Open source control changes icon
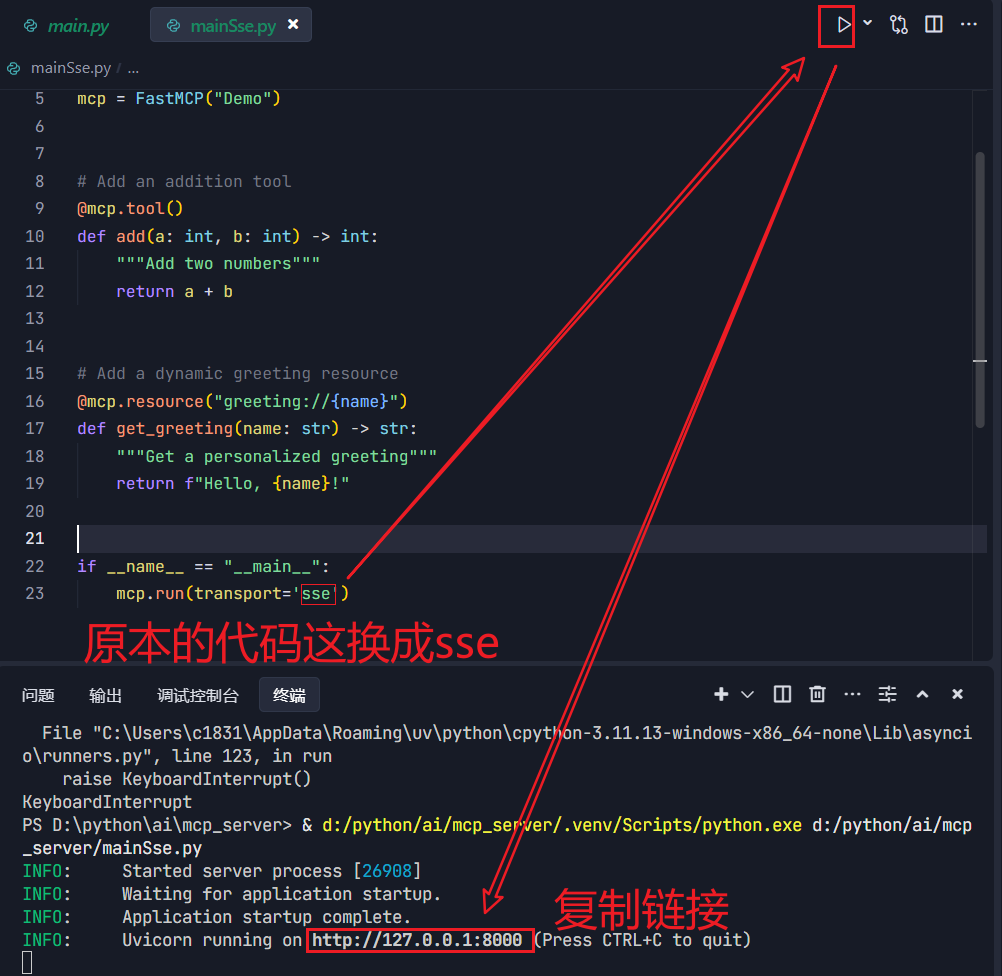The width and height of the screenshot is (1002, 976). 898,25
